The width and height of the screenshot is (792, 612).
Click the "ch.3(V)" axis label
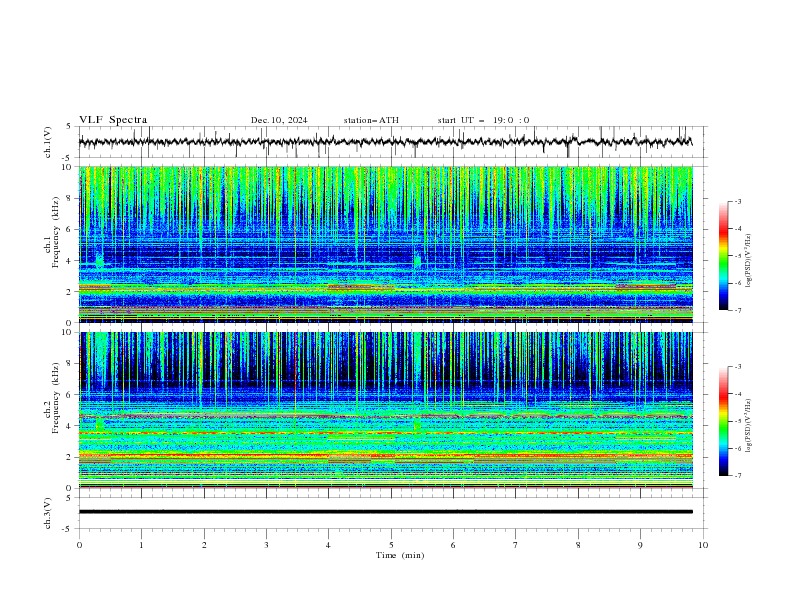(48, 513)
